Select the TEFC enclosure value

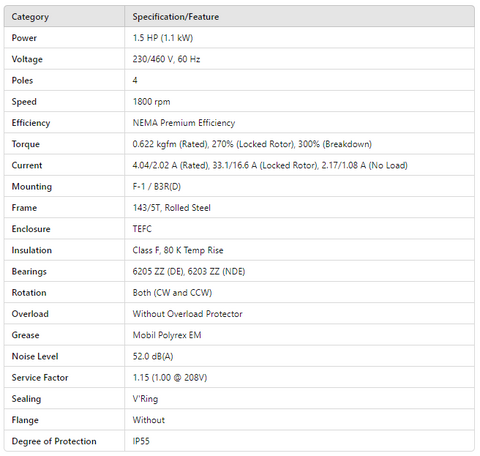142,229
